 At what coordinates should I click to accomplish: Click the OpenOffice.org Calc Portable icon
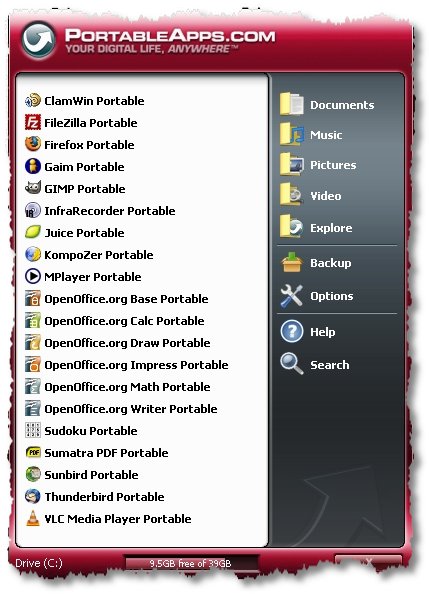(x=33, y=320)
